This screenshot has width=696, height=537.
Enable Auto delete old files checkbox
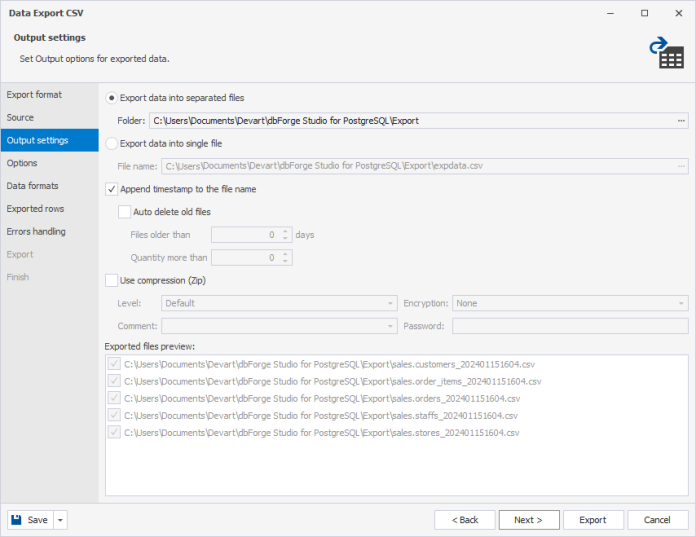[124, 212]
